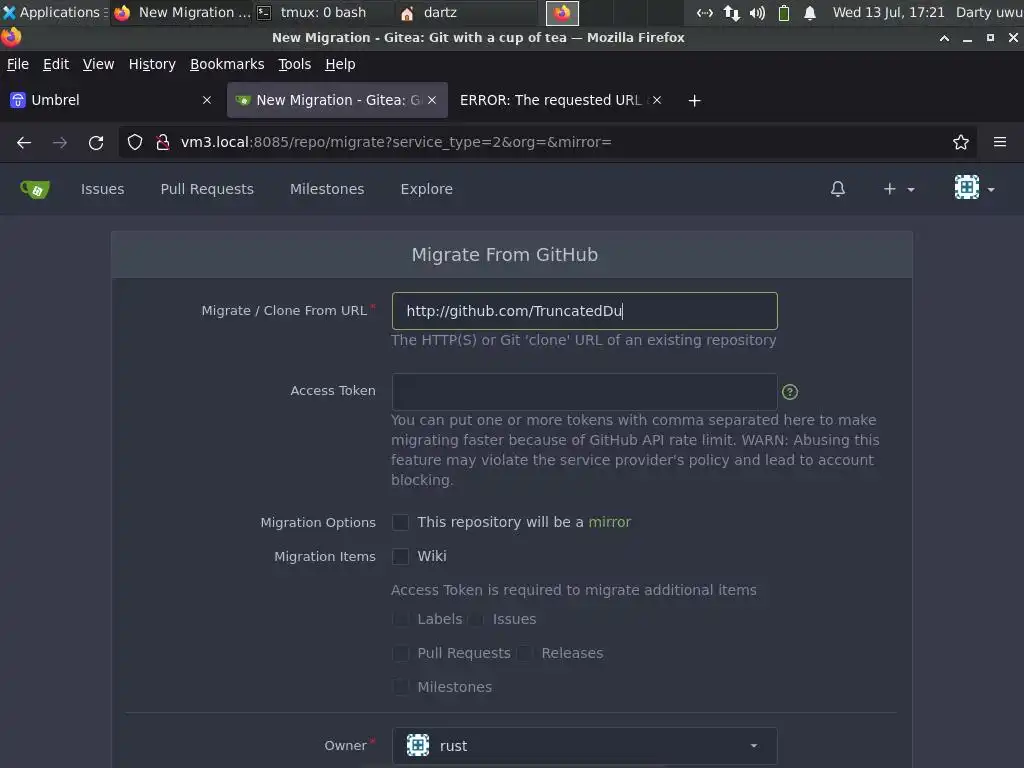Image resolution: width=1024 pixels, height=768 pixels.
Task: Reload the current page
Action: (x=96, y=142)
